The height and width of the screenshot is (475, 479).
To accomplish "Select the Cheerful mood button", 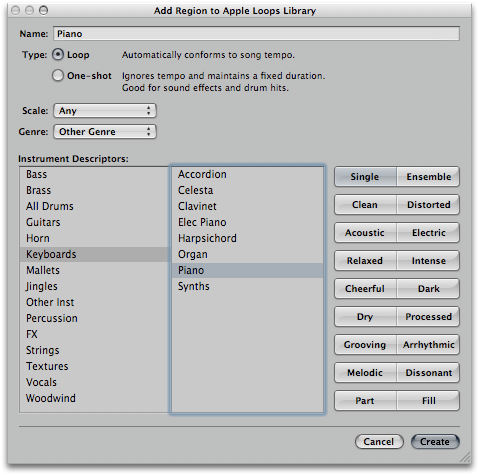I will coord(365,289).
